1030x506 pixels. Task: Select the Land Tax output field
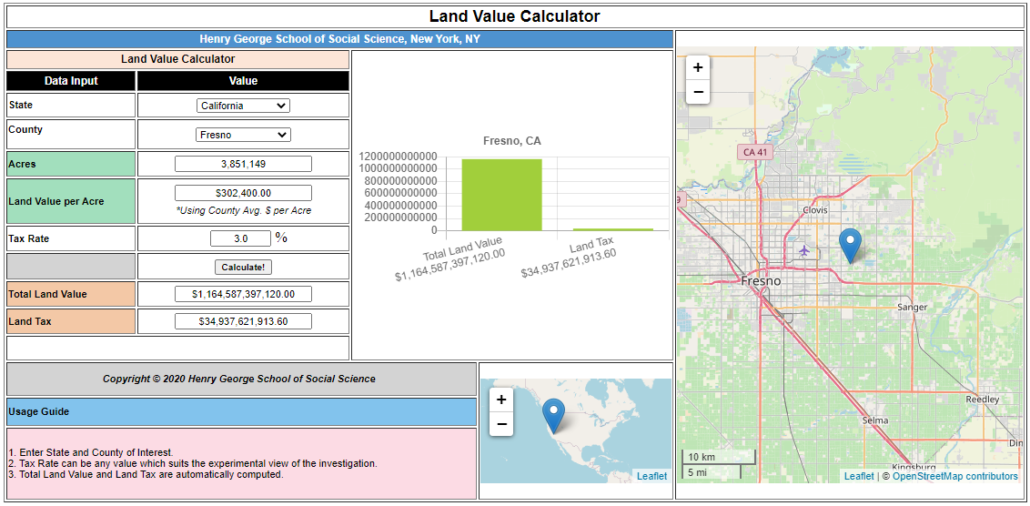243,321
